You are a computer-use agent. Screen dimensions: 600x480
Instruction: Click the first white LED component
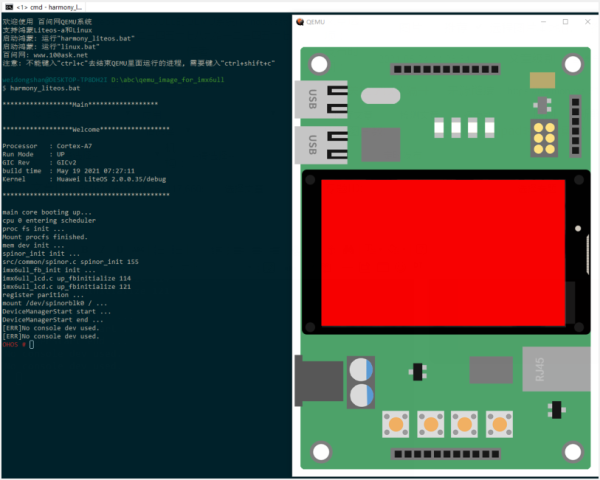click(x=439, y=128)
